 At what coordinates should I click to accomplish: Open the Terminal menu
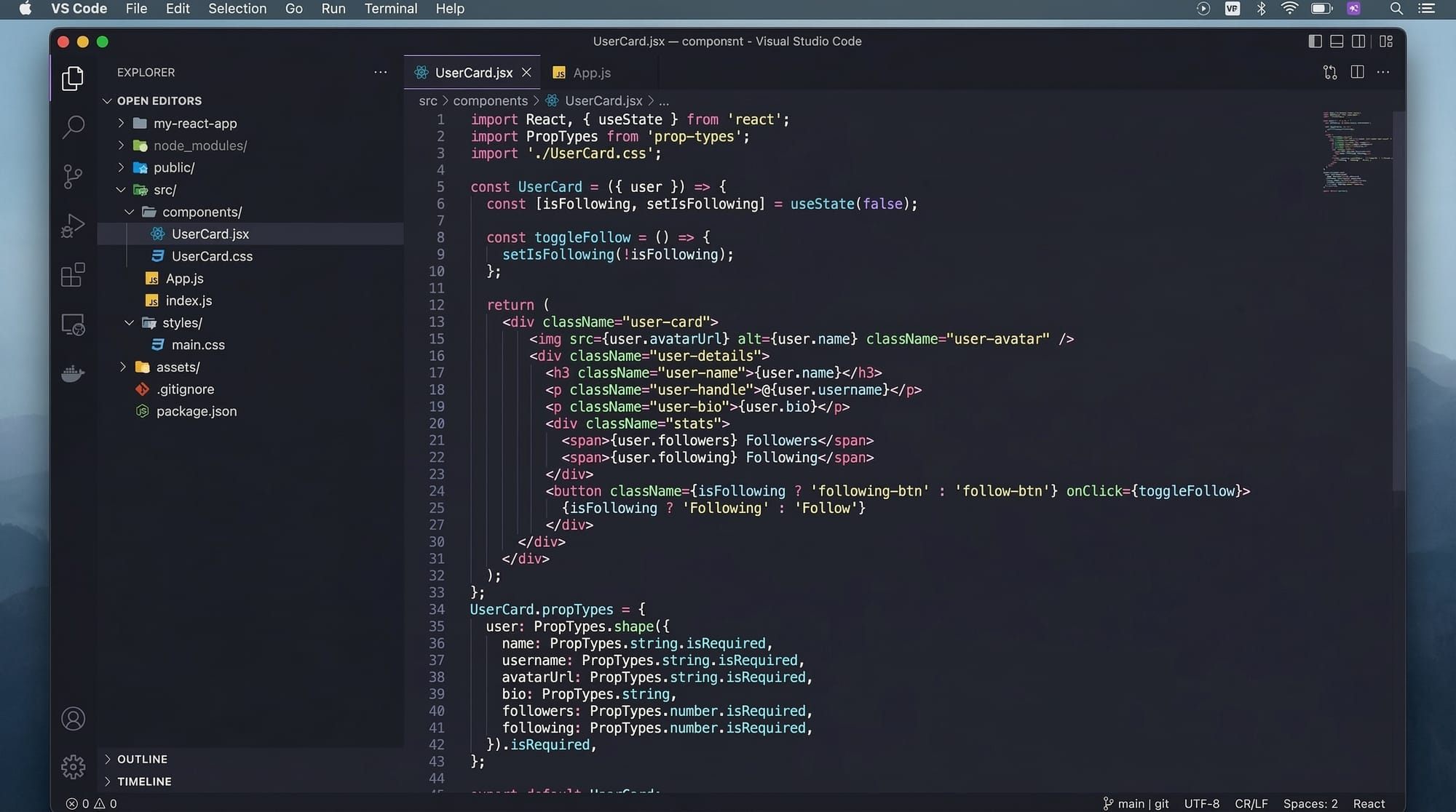[390, 9]
